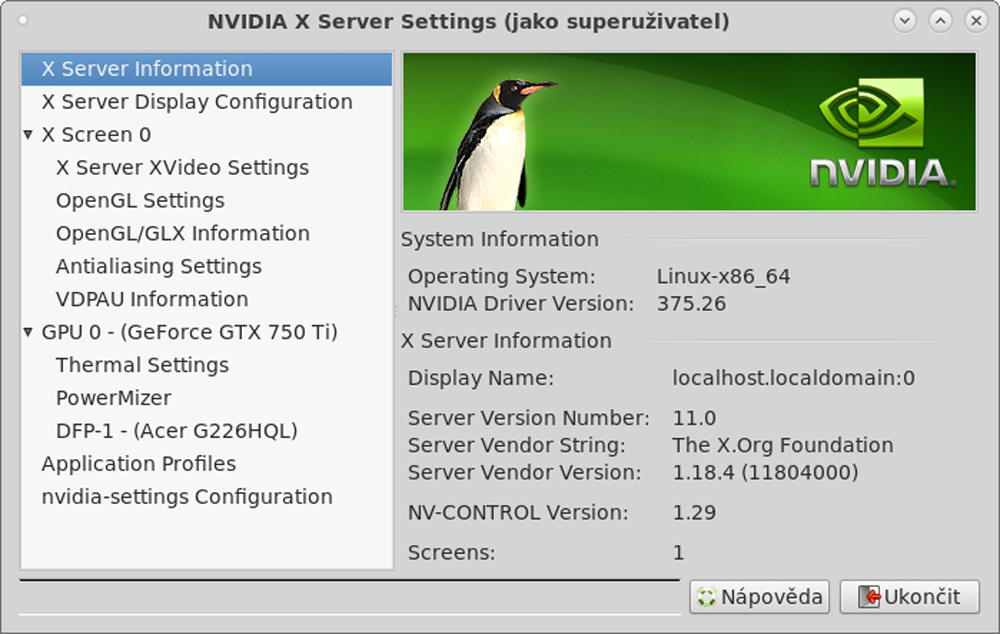
Task: Click The X.Org Foundation vendor string
Action: (x=783, y=445)
